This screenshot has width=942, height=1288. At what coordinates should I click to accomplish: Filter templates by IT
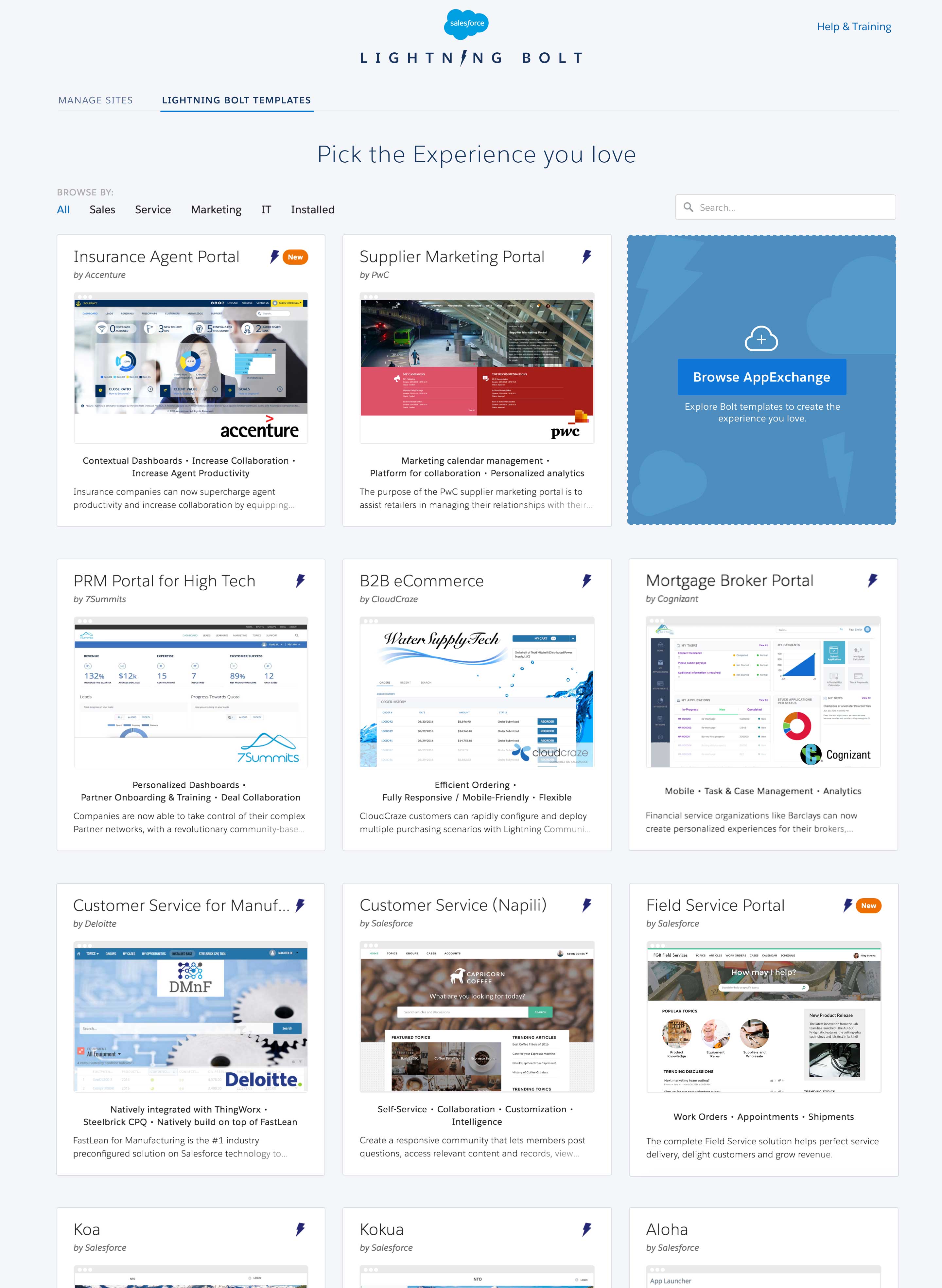(x=266, y=210)
